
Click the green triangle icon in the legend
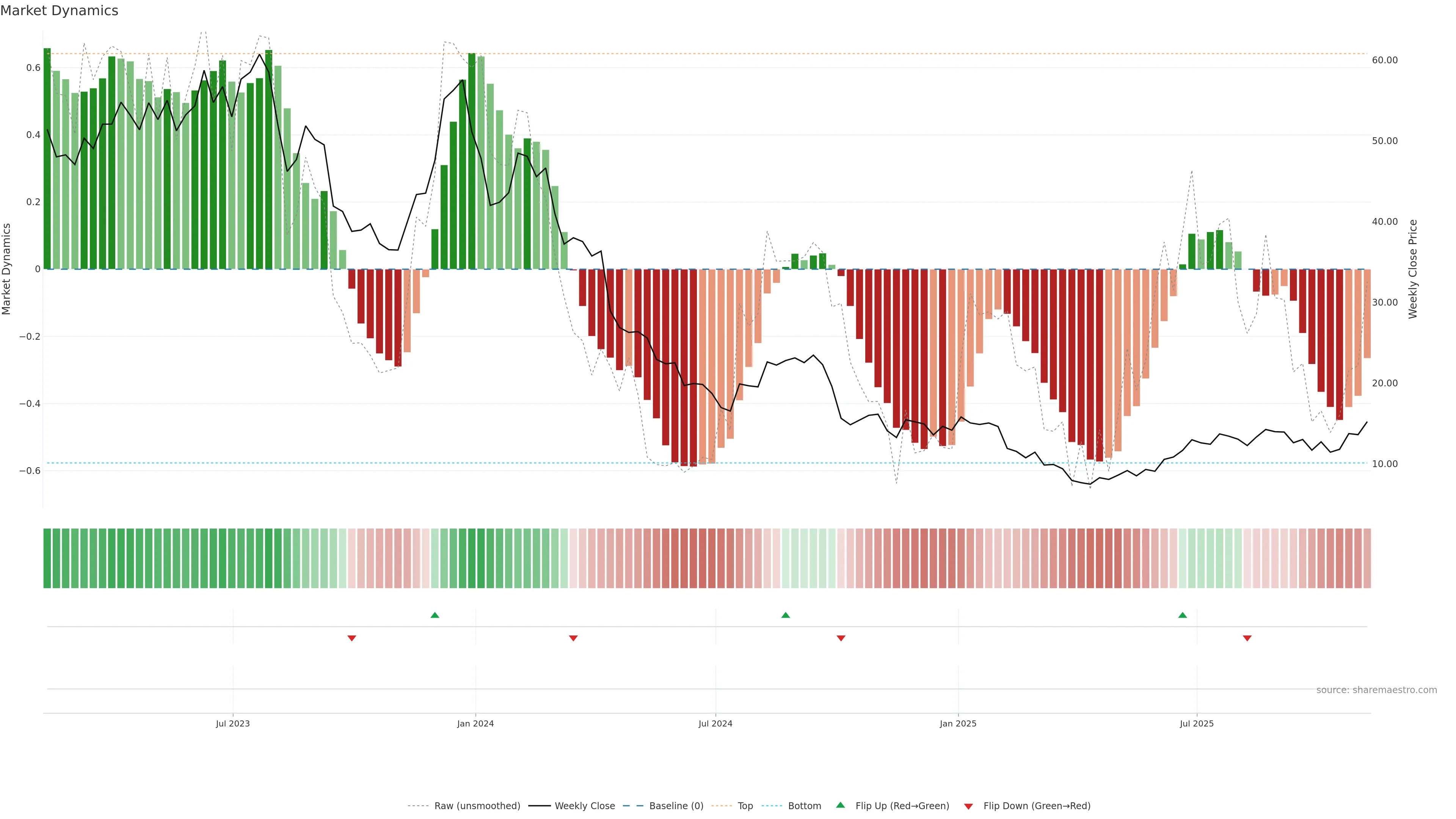[x=841, y=805]
